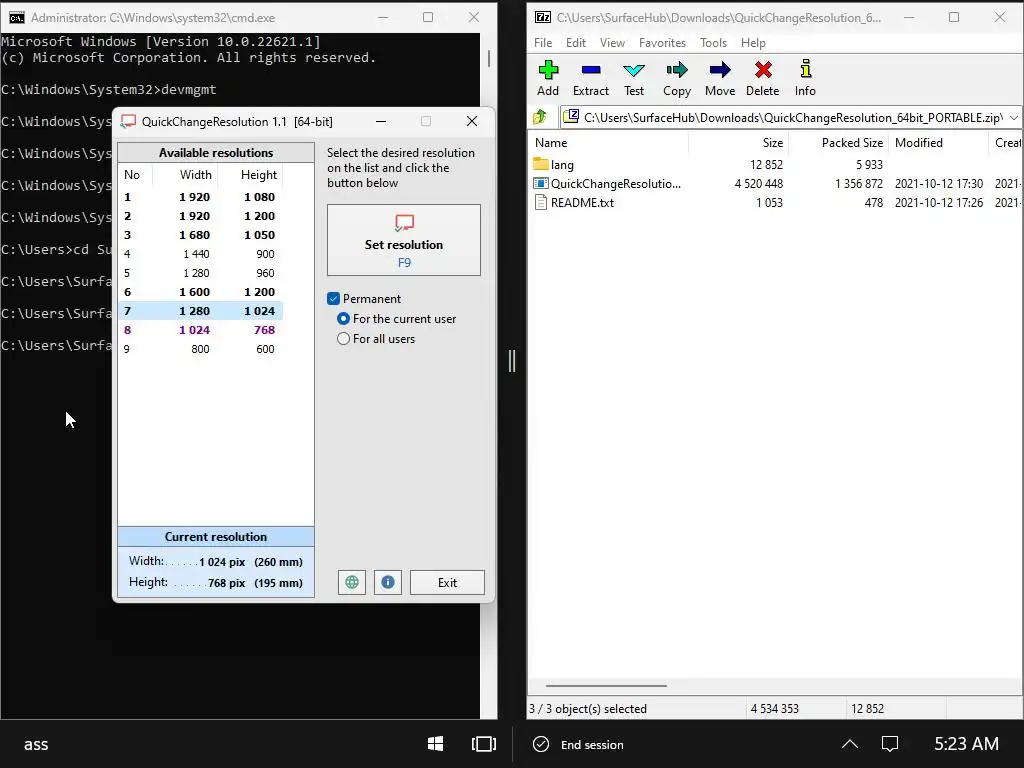Select For the current user option
Viewport: 1024px width, 768px height.
click(344, 319)
